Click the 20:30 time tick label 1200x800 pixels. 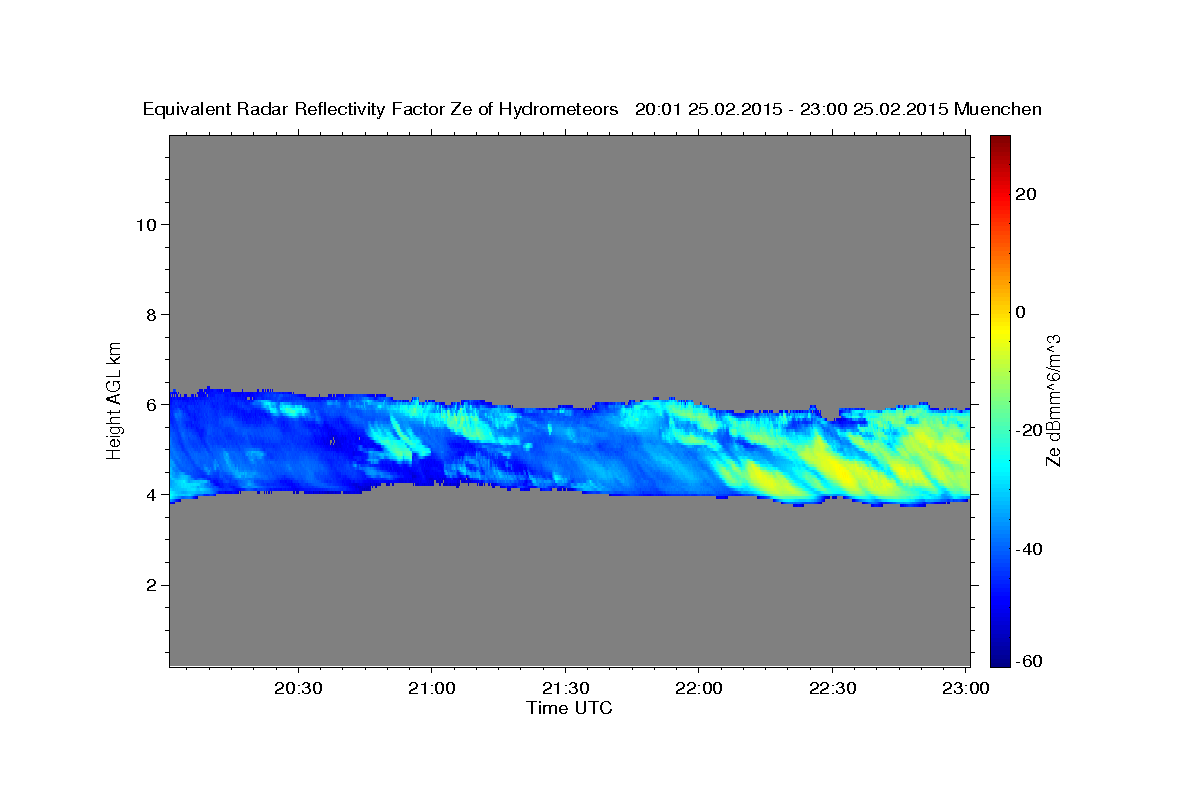(x=299, y=689)
